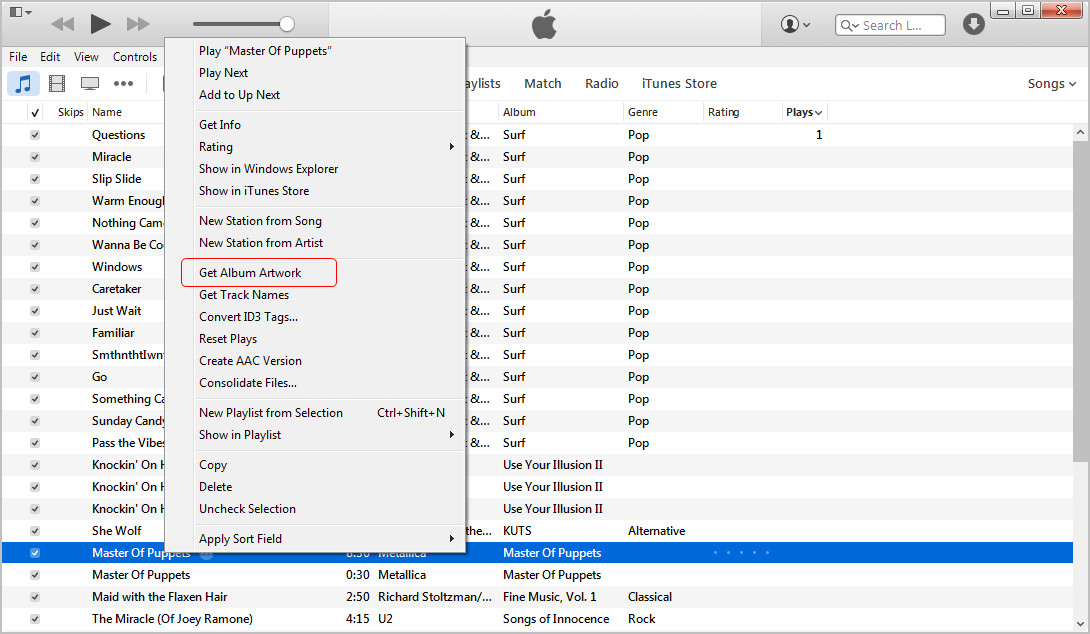Set star rating dots on Master Of Puppets row
This screenshot has width=1090, height=634.
point(742,553)
